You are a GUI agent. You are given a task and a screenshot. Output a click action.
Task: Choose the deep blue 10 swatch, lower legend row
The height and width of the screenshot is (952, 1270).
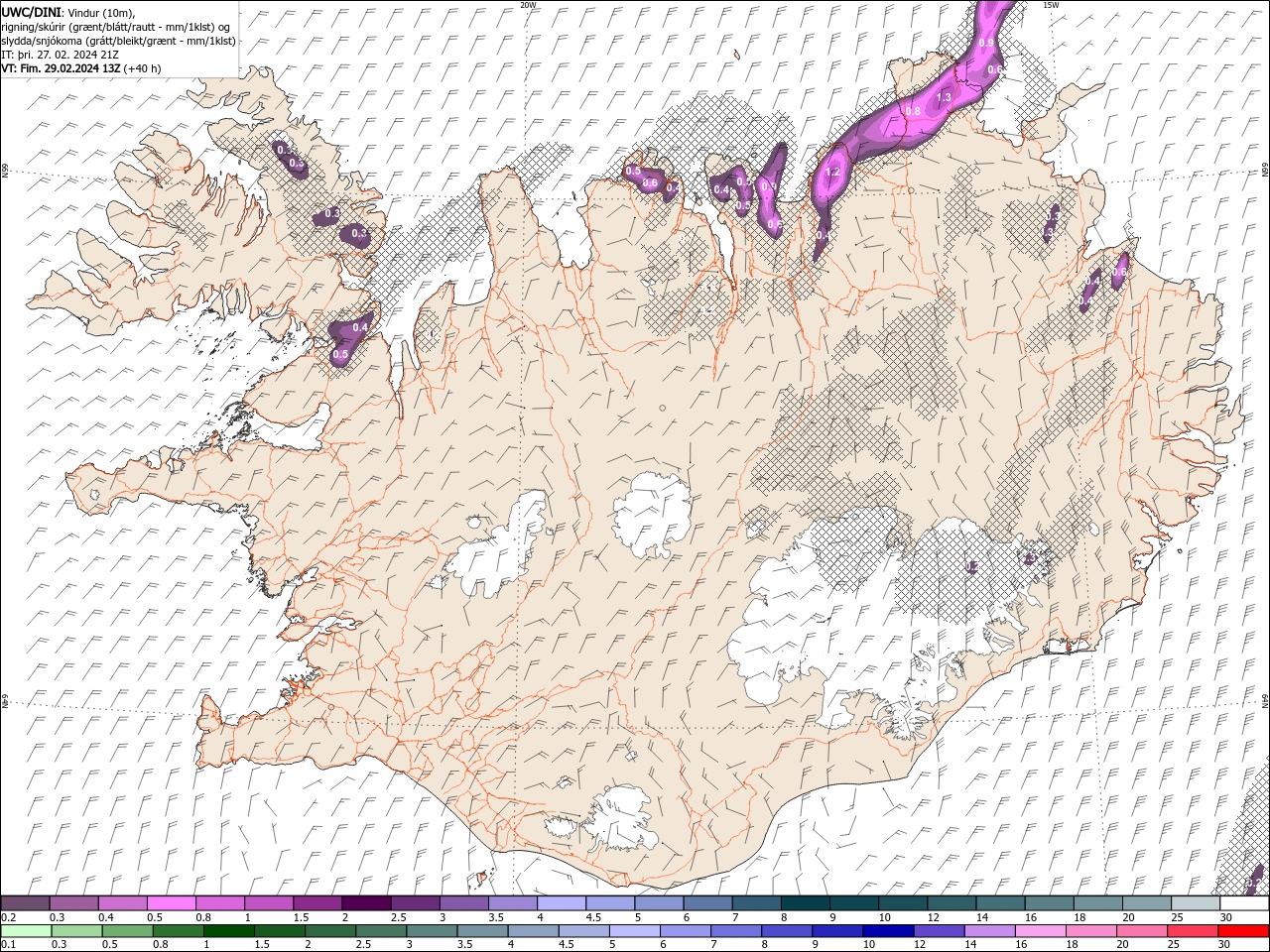click(x=888, y=930)
